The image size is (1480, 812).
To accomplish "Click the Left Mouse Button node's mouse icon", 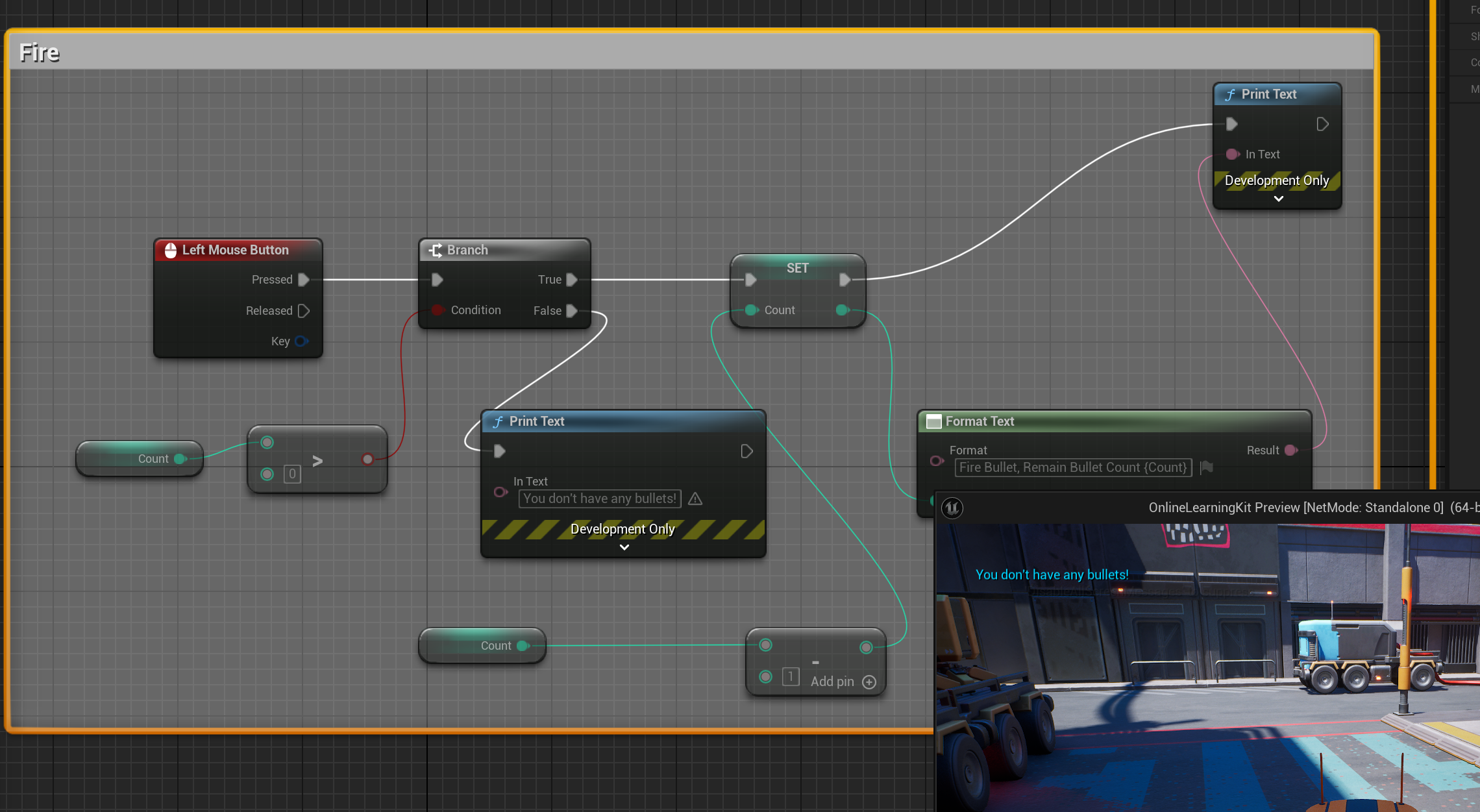I will coord(171,251).
